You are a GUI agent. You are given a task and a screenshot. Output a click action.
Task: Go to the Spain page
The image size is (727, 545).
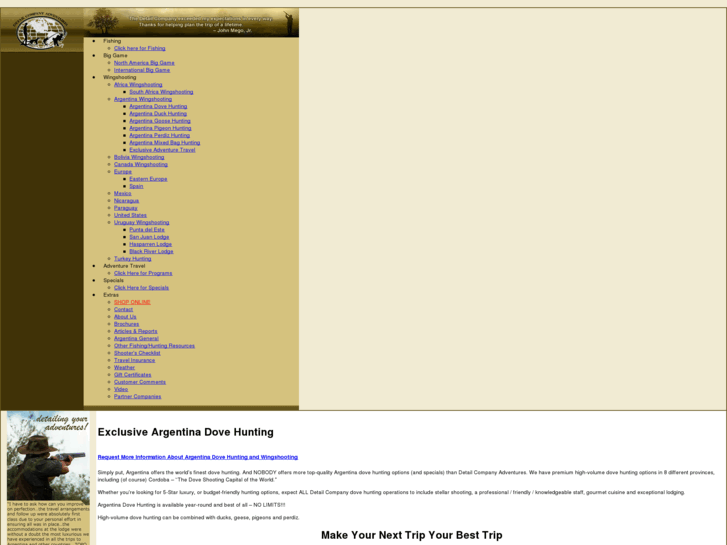coord(136,186)
